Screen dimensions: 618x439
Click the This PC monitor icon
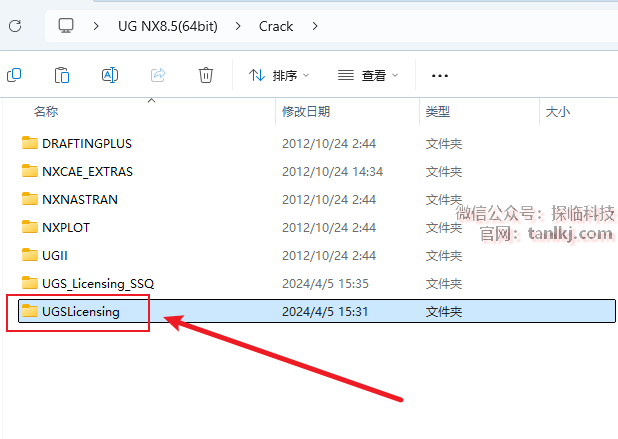(66, 26)
